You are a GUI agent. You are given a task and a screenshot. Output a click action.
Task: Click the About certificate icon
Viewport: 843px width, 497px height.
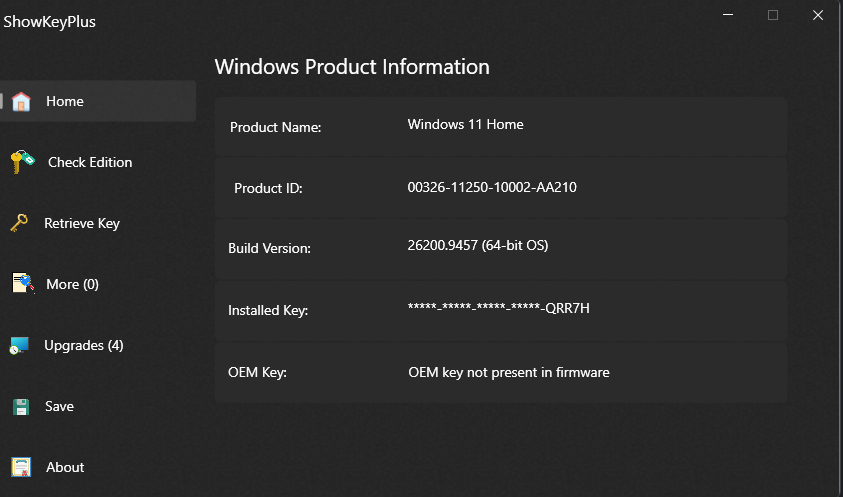pyautogui.click(x=22, y=467)
